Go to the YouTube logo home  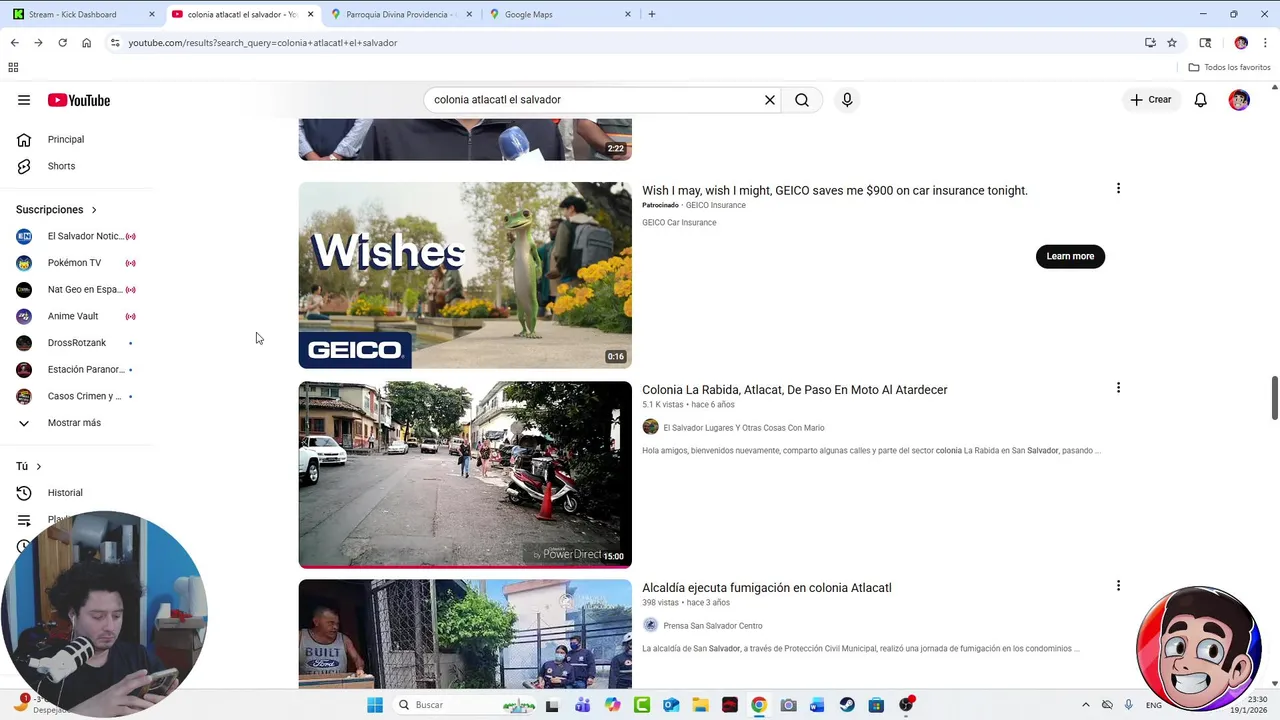coord(79,100)
